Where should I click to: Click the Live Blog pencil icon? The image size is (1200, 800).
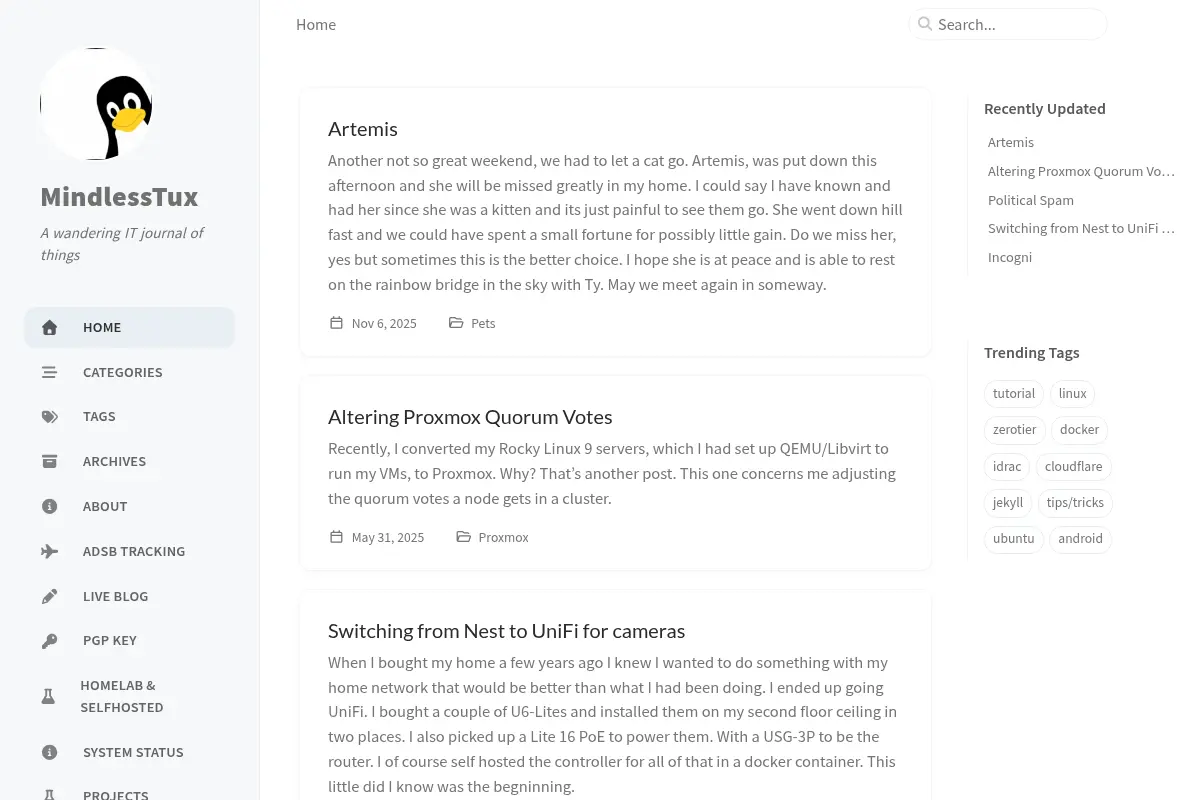[49, 596]
